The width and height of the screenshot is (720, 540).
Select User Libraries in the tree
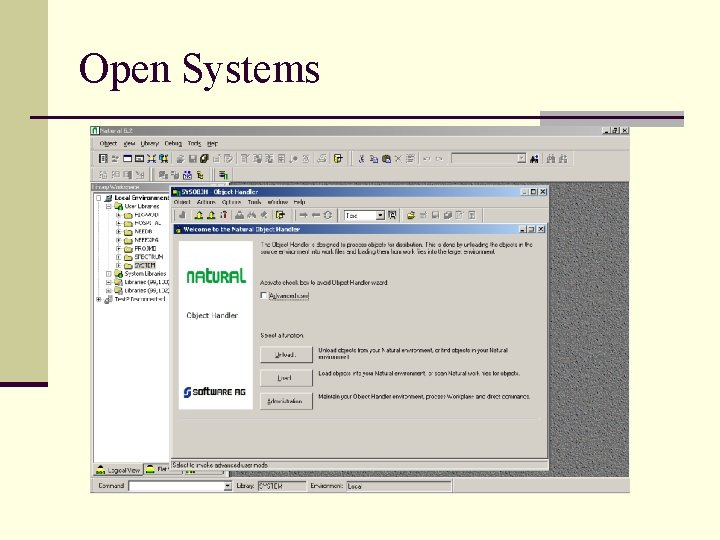point(142,207)
